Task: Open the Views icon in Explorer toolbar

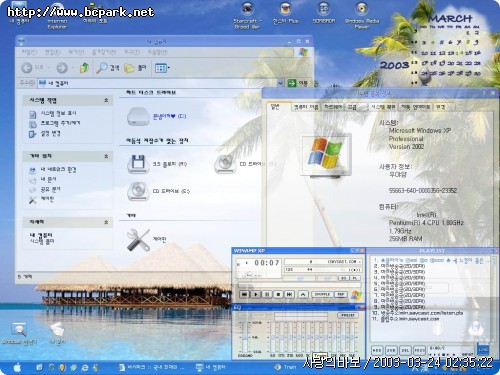Action: click(x=161, y=68)
